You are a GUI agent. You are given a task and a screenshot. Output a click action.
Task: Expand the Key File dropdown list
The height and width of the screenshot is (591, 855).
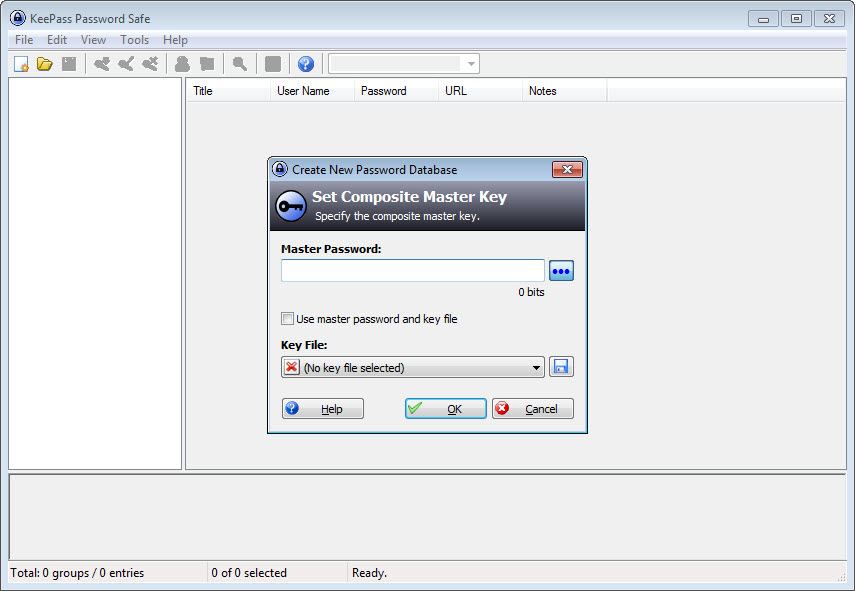click(x=537, y=367)
